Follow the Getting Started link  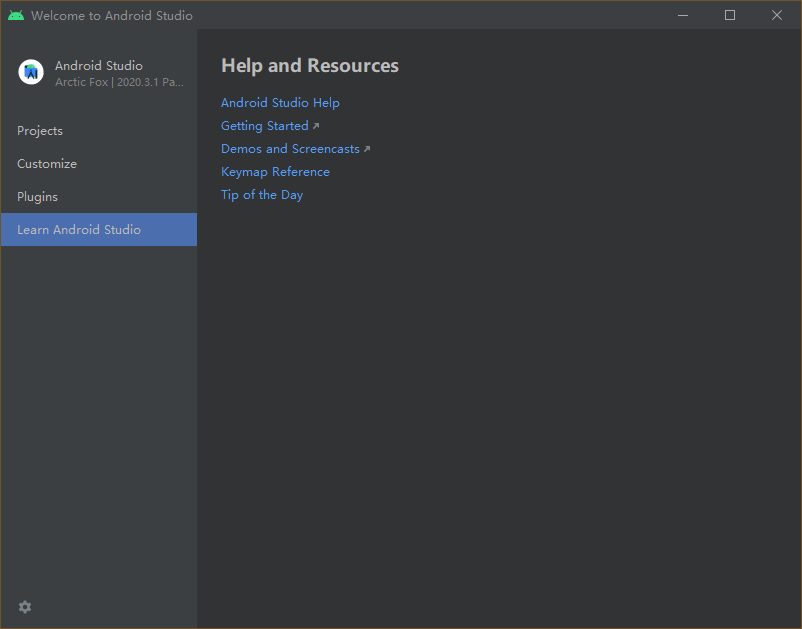[264, 126]
